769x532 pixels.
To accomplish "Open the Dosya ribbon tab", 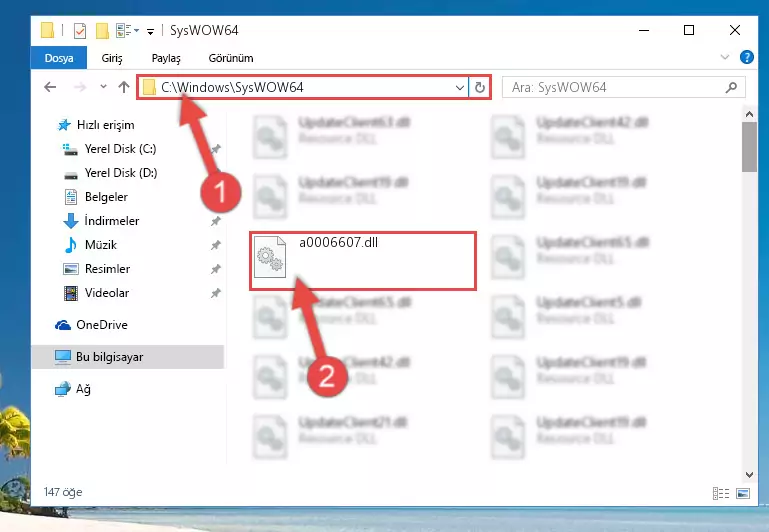I will [59, 58].
